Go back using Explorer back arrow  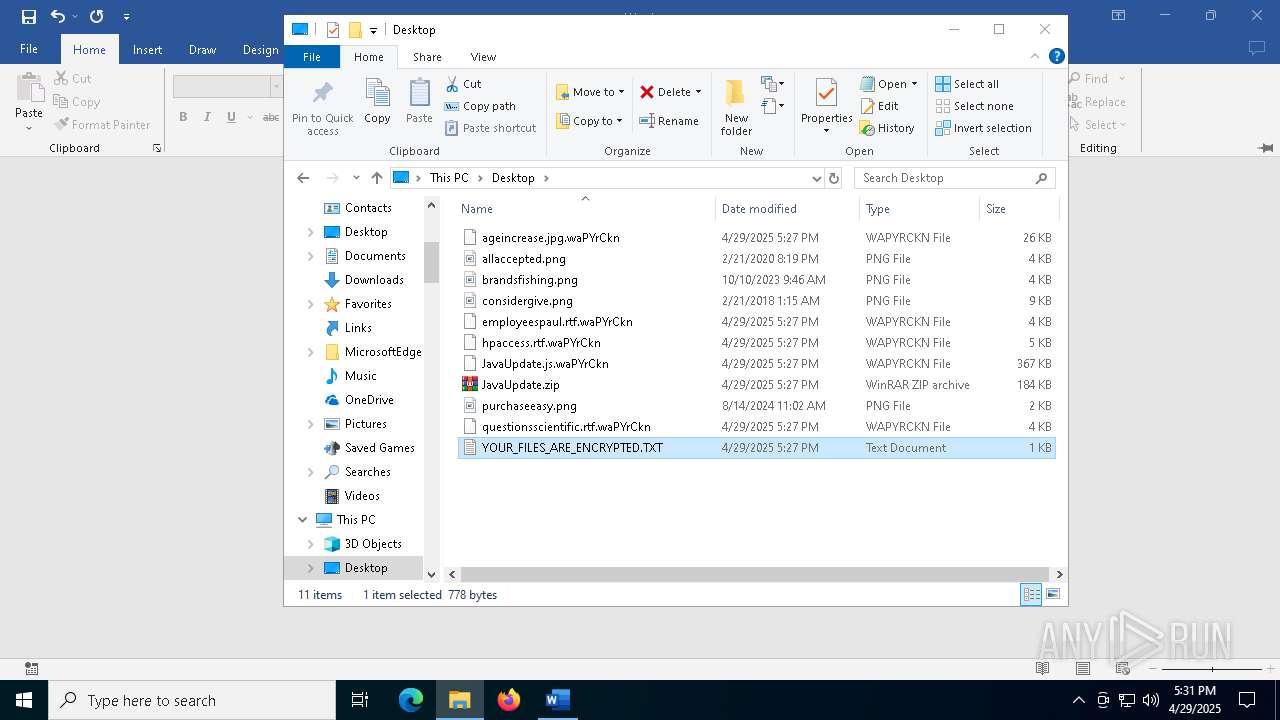click(x=303, y=178)
